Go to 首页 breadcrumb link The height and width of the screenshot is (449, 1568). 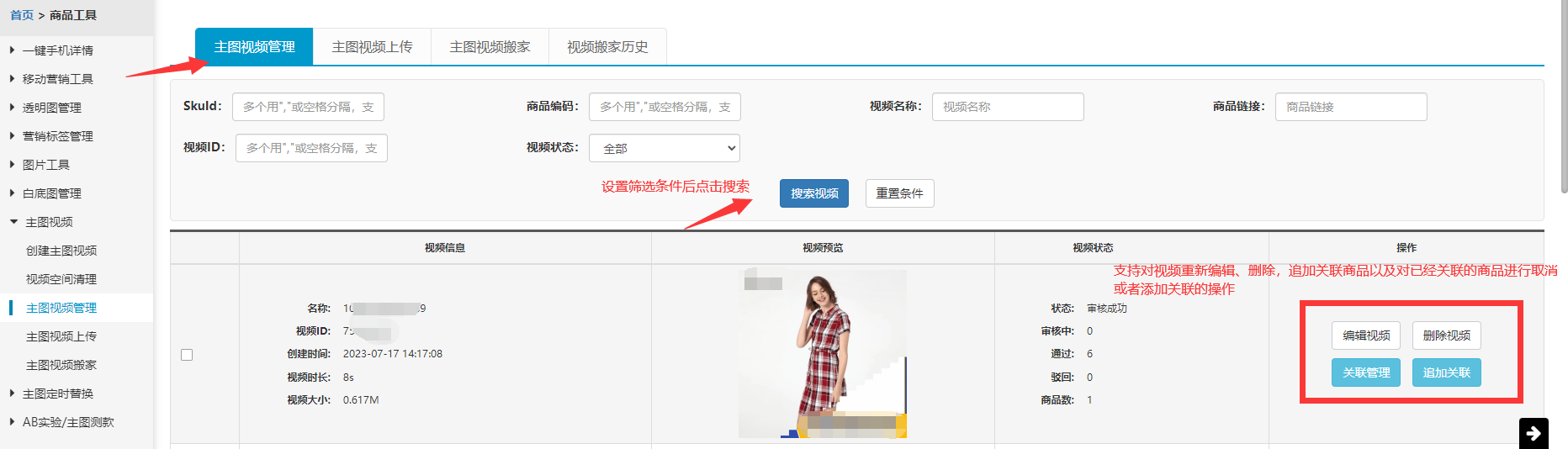[22, 15]
